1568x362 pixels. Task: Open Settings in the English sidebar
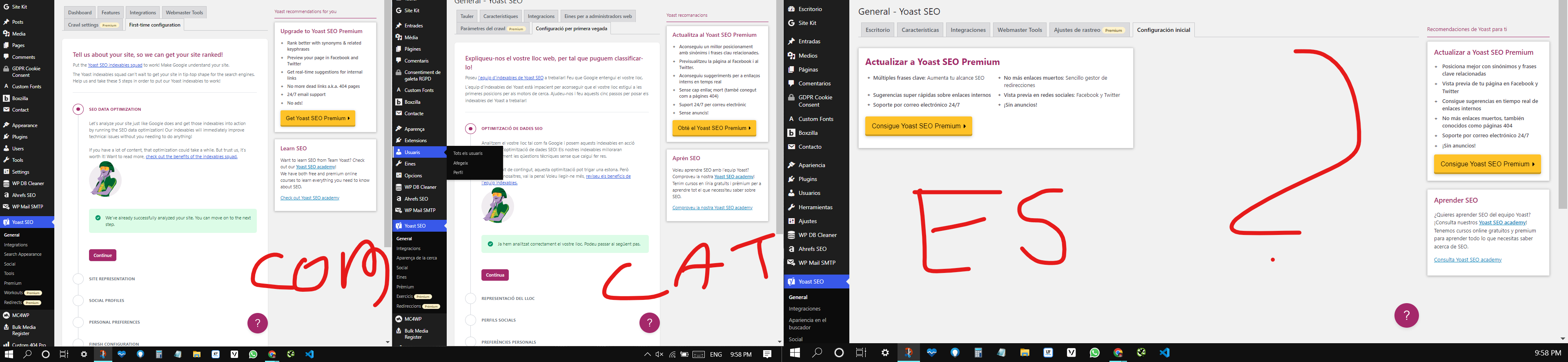pyautogui.click(x=21, y=172)
